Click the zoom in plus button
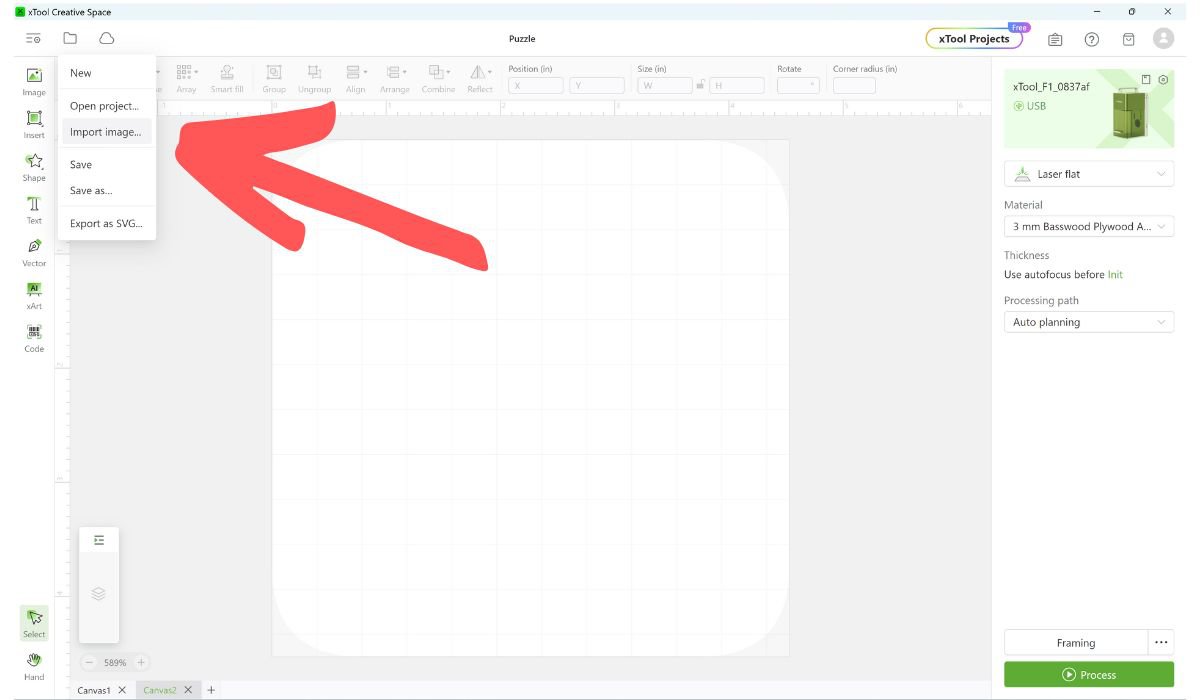The image size is (1200, 700). (141, 662)
